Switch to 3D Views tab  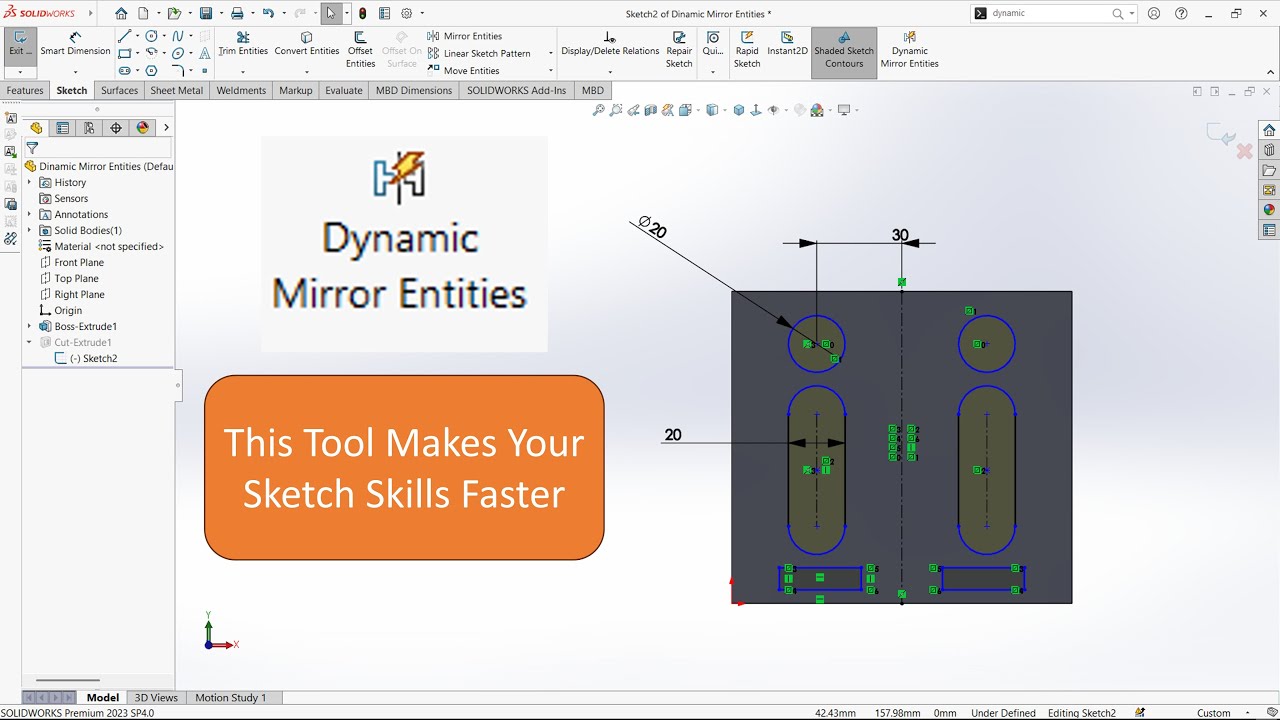pyautogui.click(x=156, y=698)
